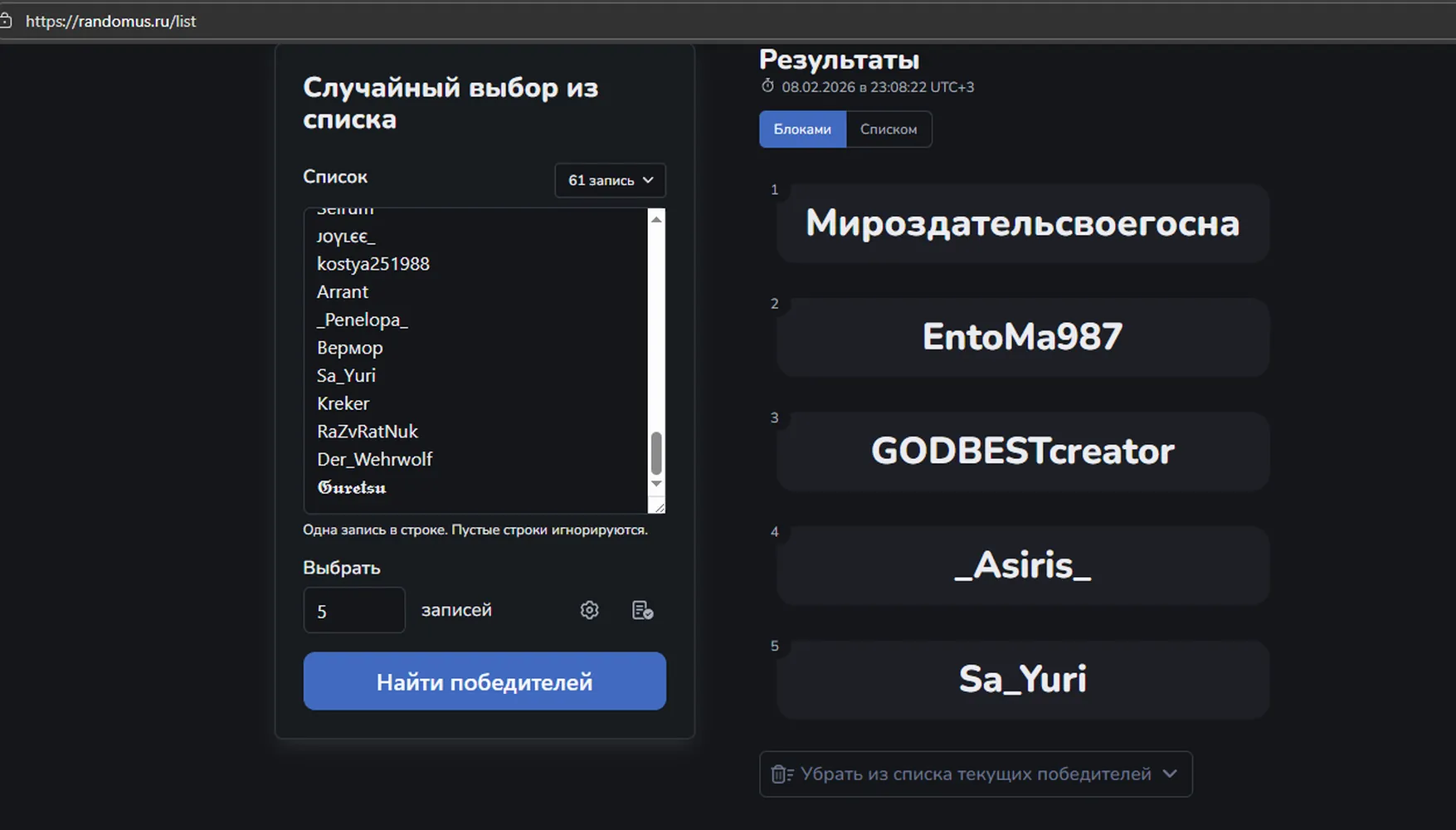Image resolution: width=1456 pixels, height=830 pixels.
Task: Click Der_Wehrwolf entry in the list
Action: click(375, 459)
